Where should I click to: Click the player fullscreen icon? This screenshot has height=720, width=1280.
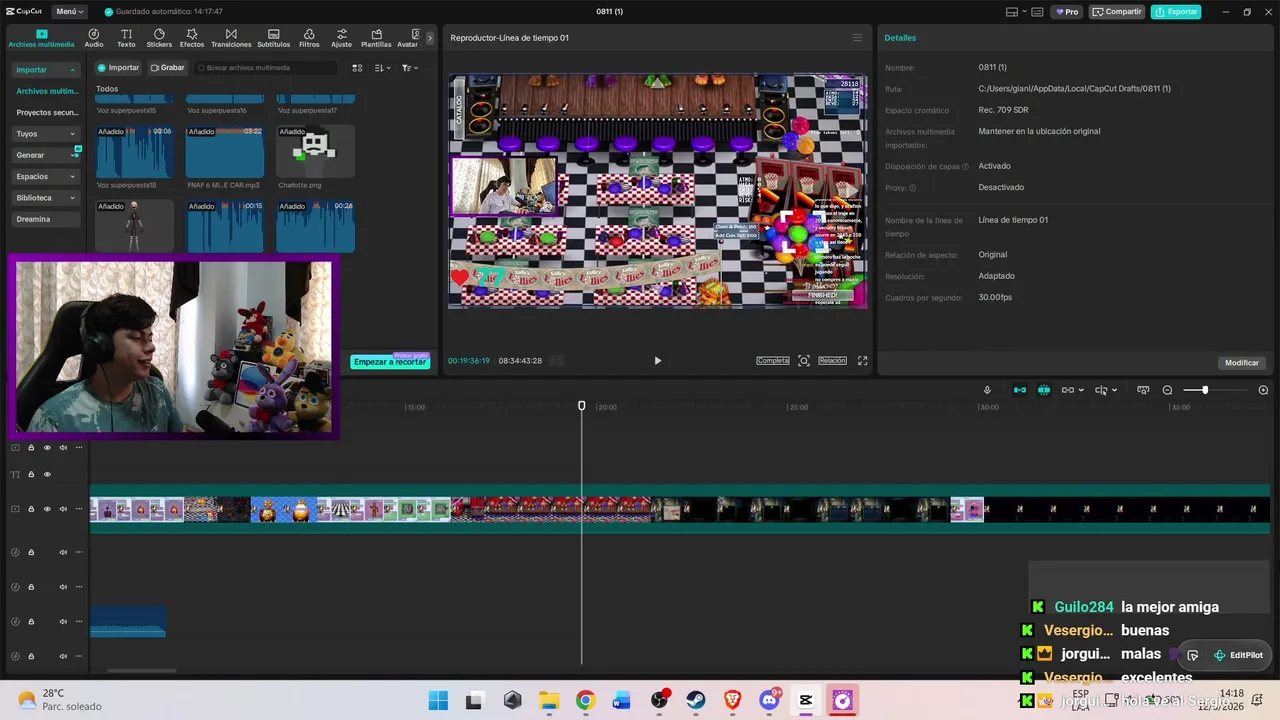coord(862,361)
